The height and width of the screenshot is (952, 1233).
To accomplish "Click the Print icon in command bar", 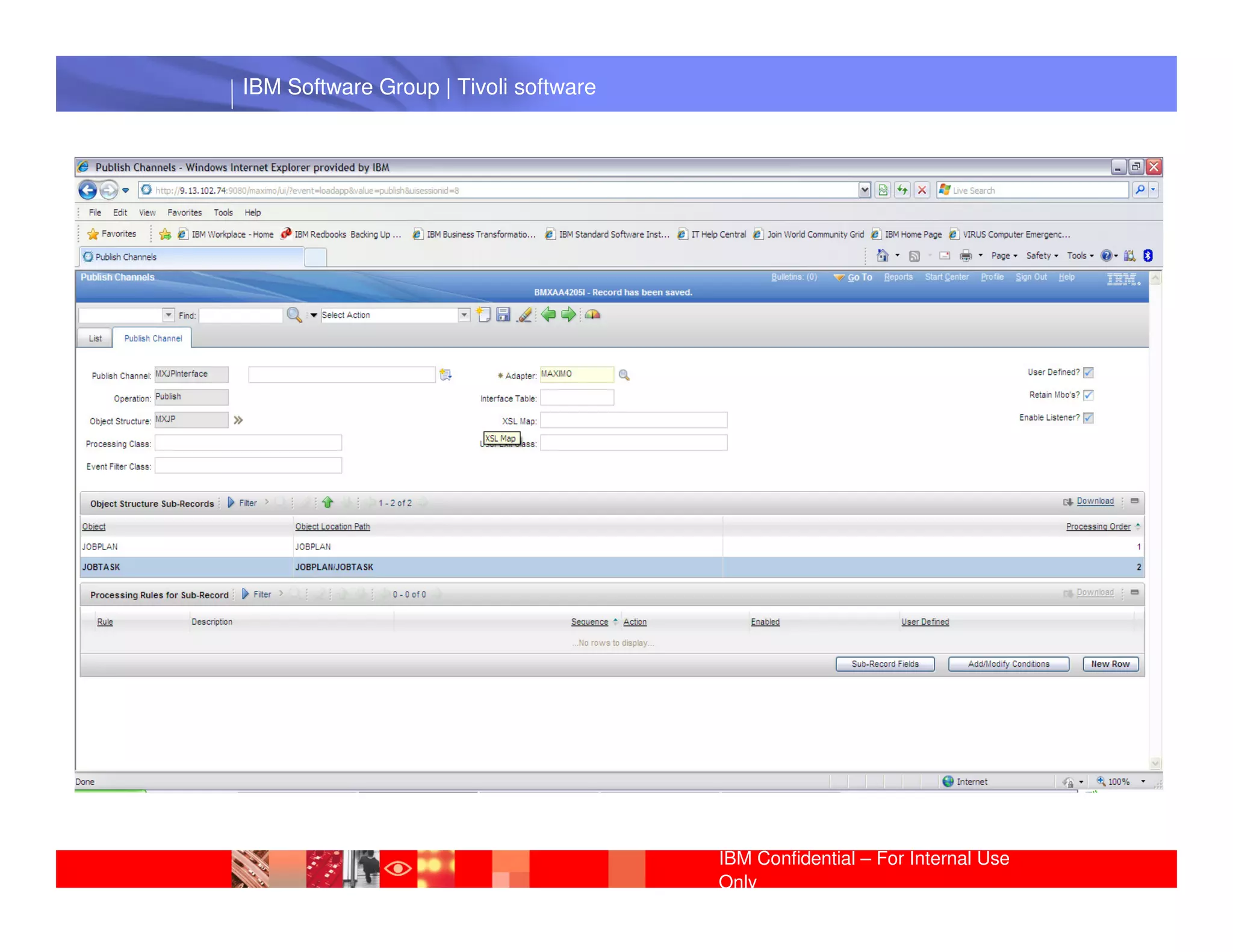I will (966, 256).
